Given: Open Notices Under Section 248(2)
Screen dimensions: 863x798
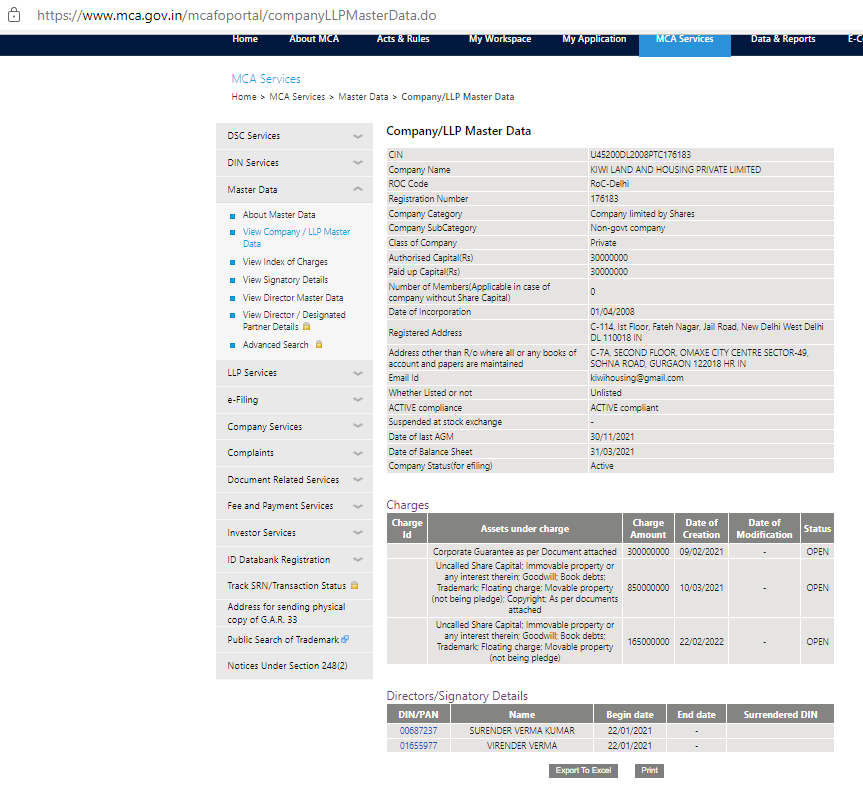Looking at the screenshot, I should point(287,665).
